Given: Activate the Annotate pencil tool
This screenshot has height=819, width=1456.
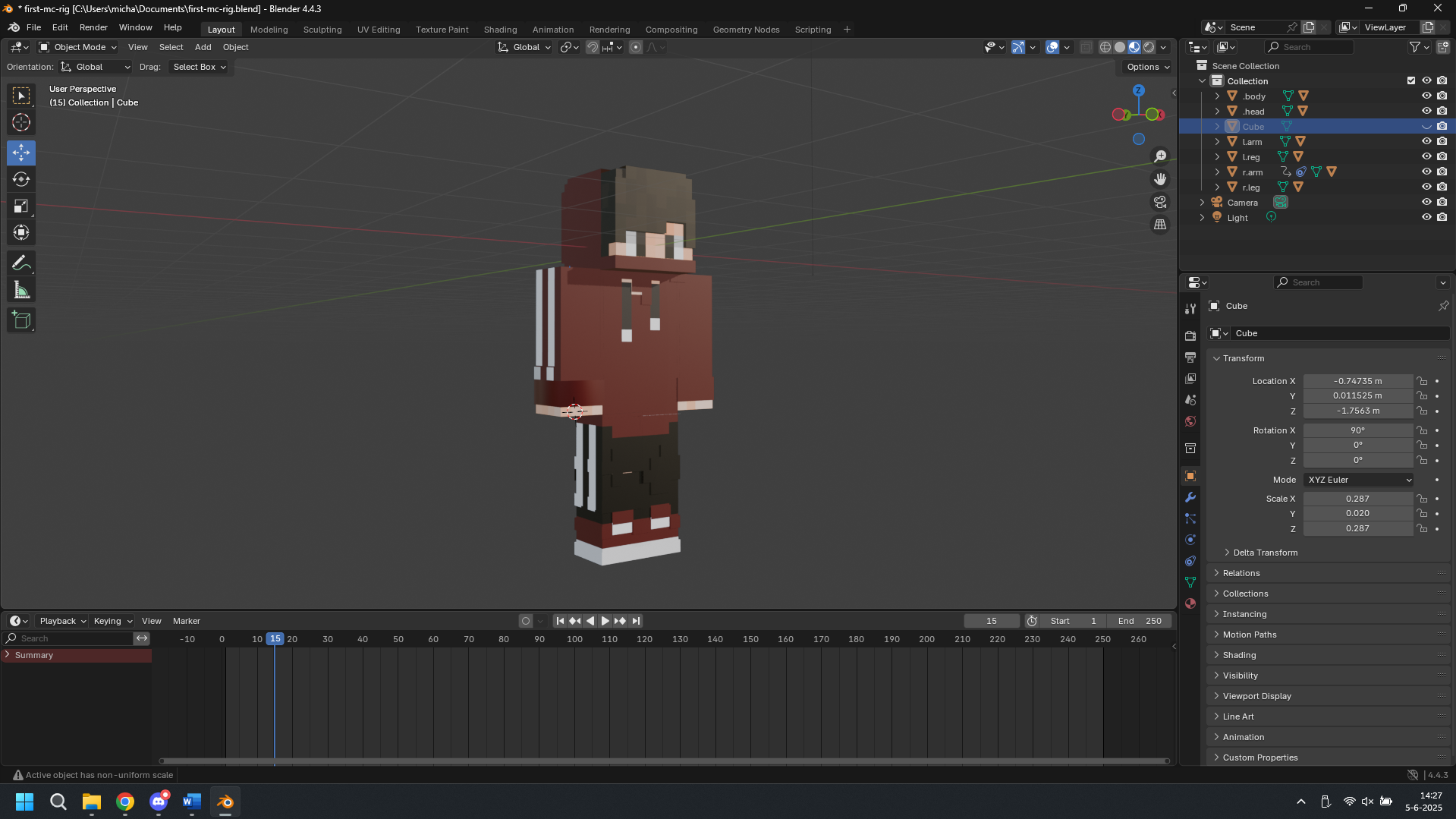Looking at the screenshot, I should pos(21,263).
